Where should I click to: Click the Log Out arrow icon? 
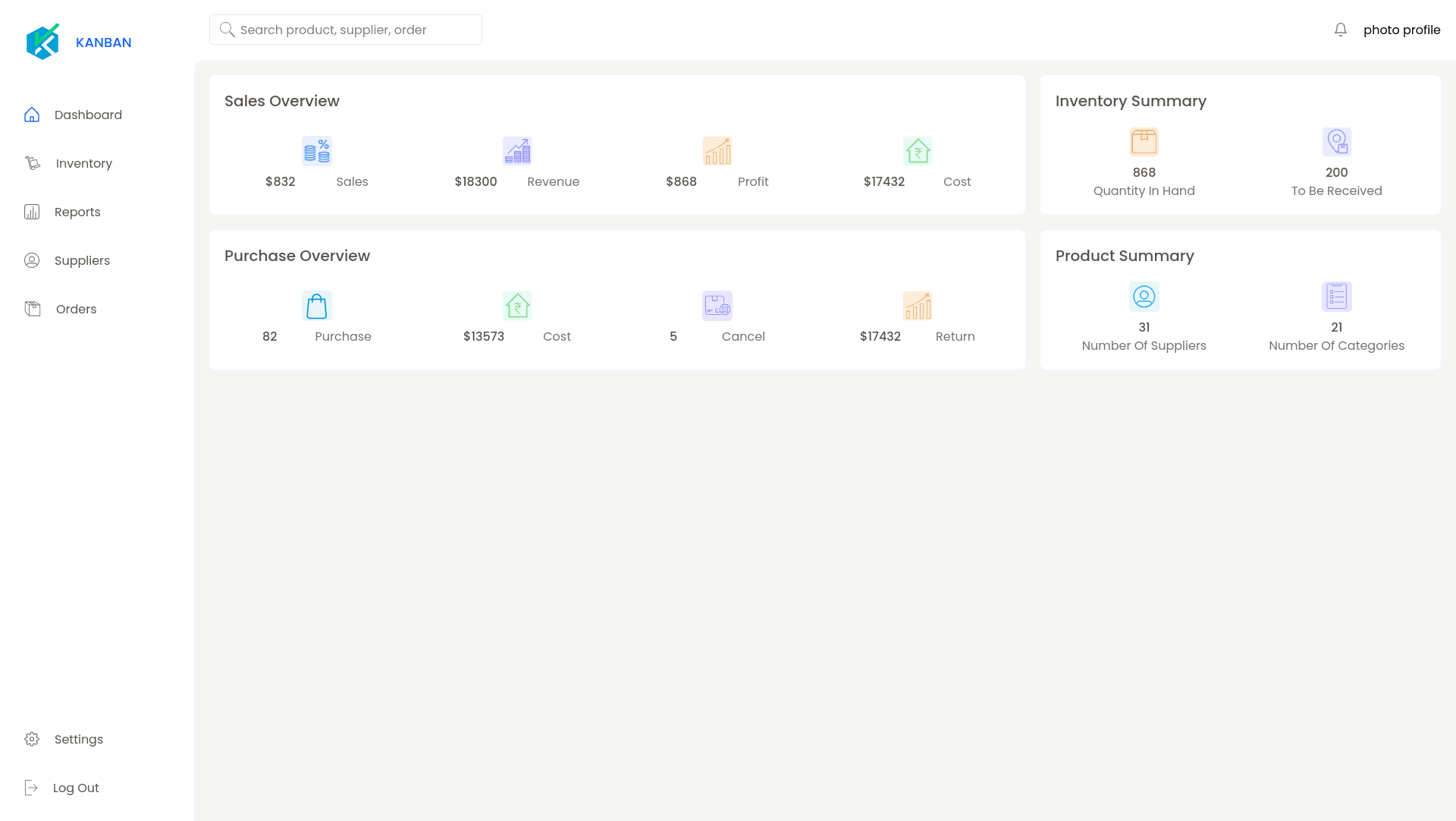tap(32, 788)
